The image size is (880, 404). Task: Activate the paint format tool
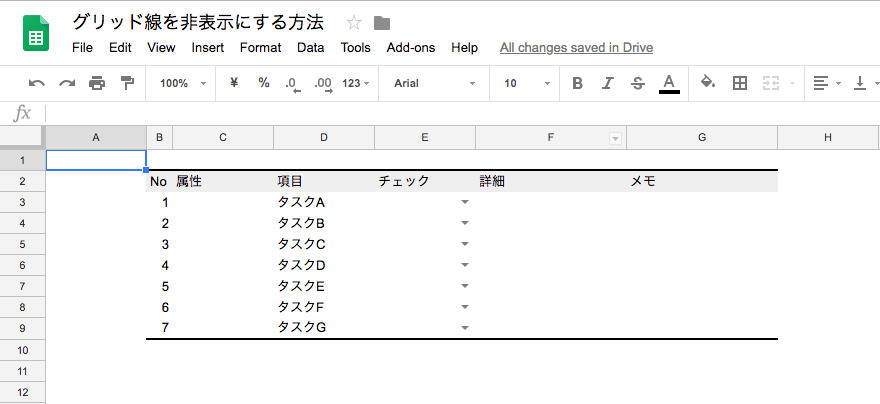127,83
